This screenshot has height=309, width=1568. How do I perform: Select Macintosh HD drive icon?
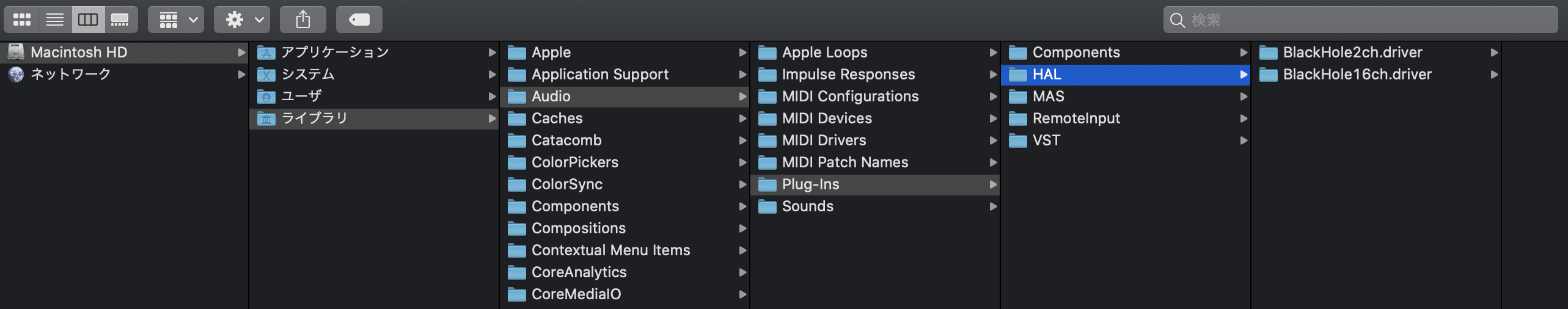point(16,52)
